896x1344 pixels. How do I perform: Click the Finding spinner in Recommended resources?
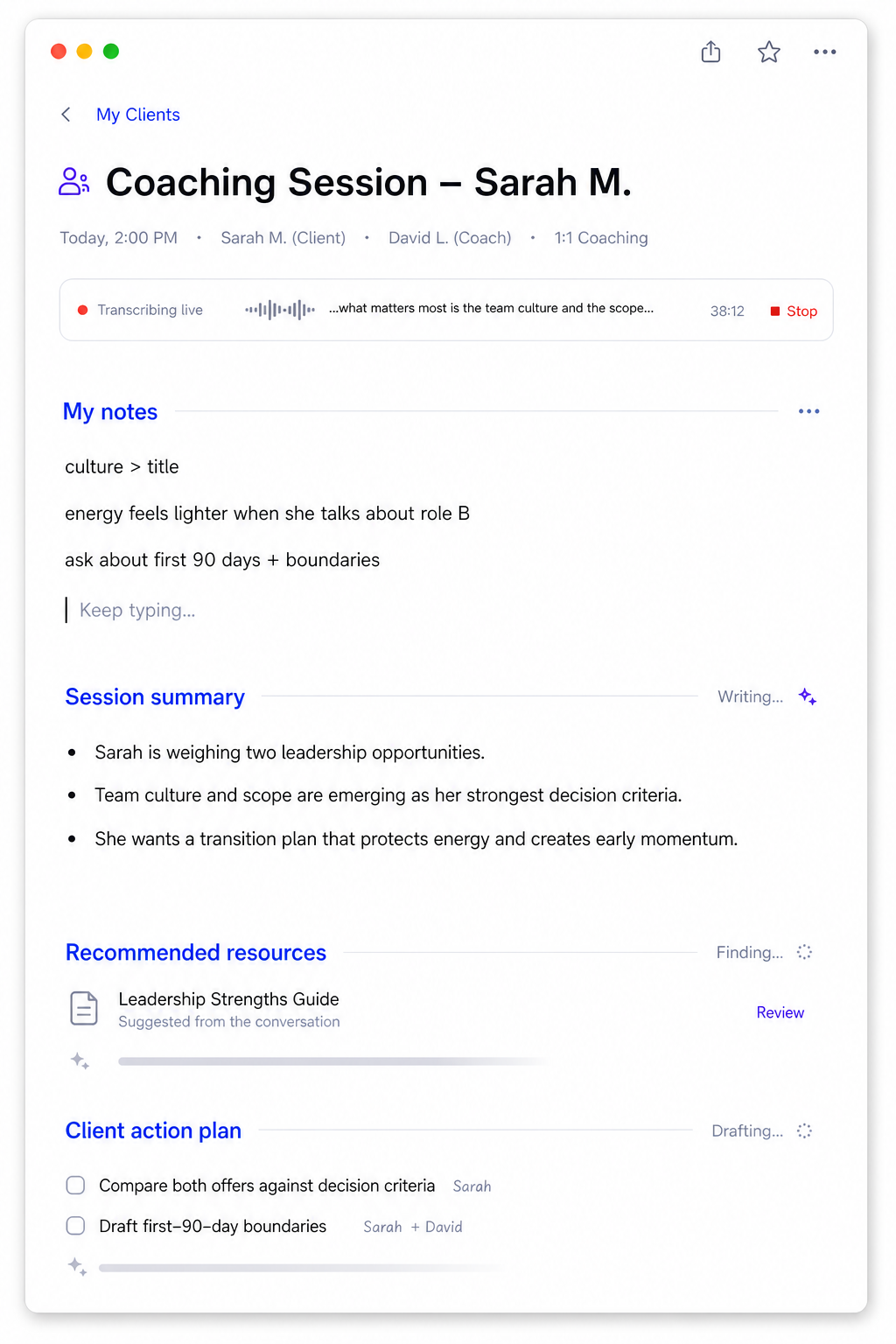pyautogui.click(x=804, y=952)
